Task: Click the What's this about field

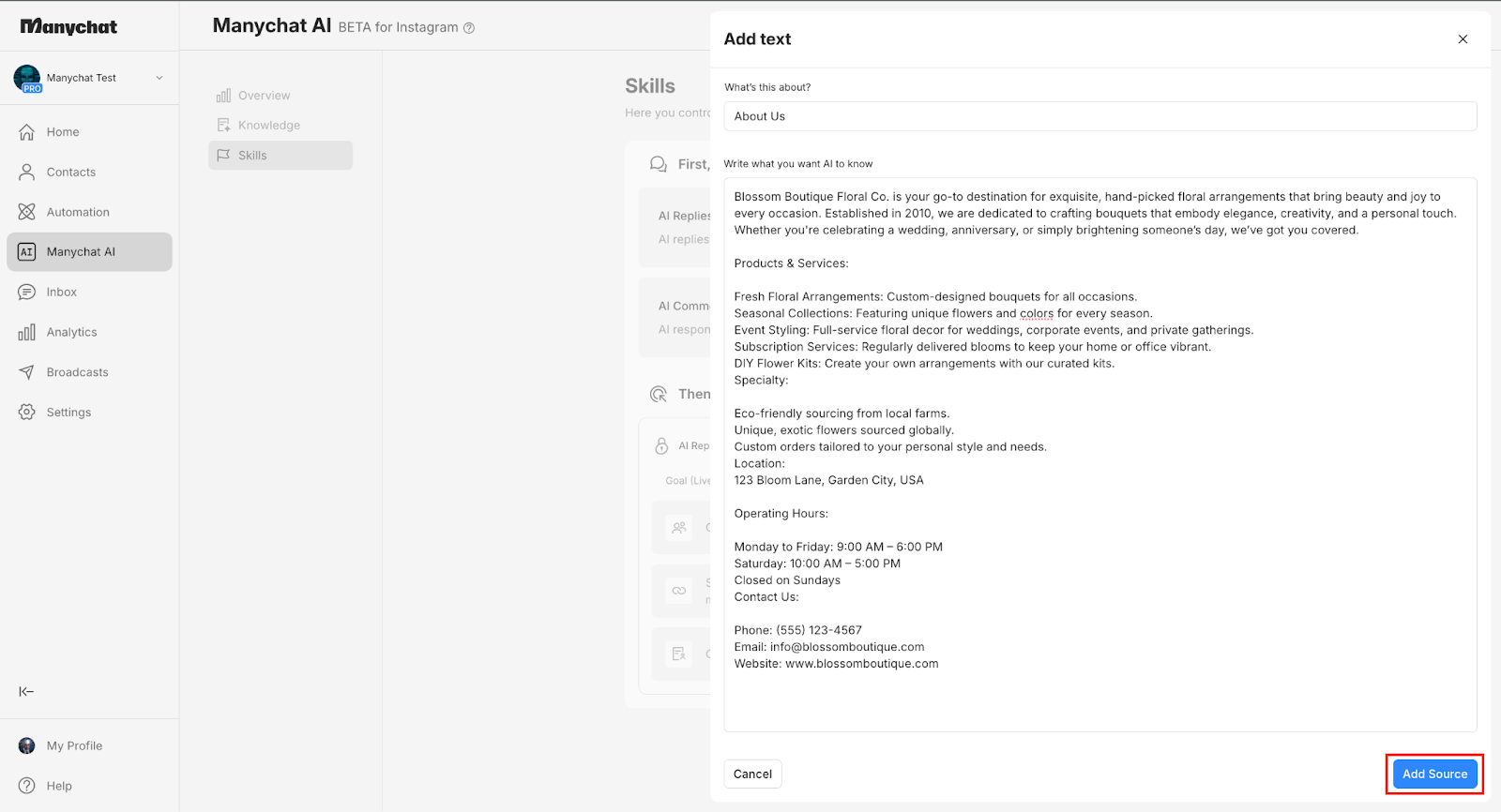Action: (x=1099, y=116)
